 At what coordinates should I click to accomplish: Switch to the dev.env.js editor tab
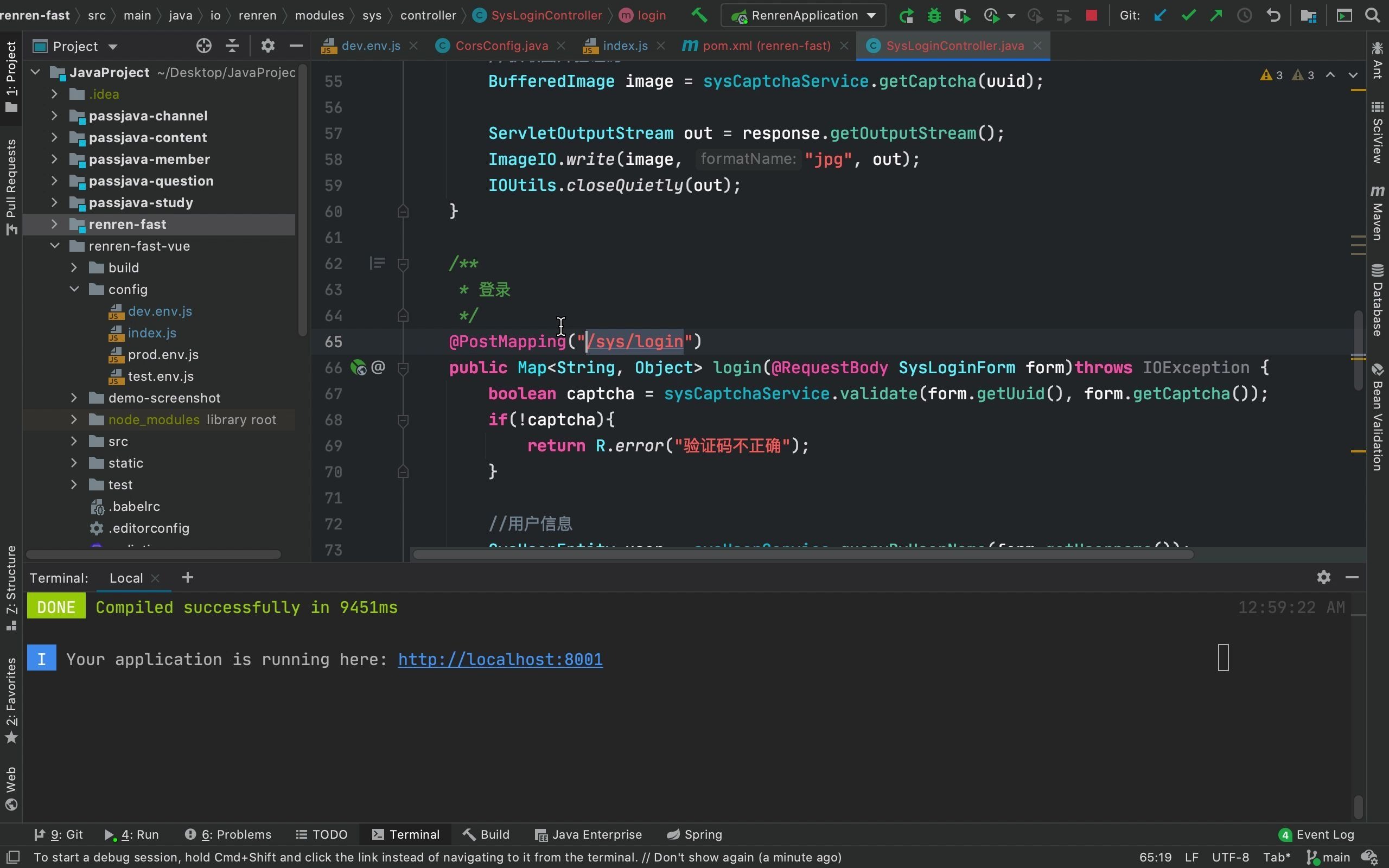(x=370, y=46)
